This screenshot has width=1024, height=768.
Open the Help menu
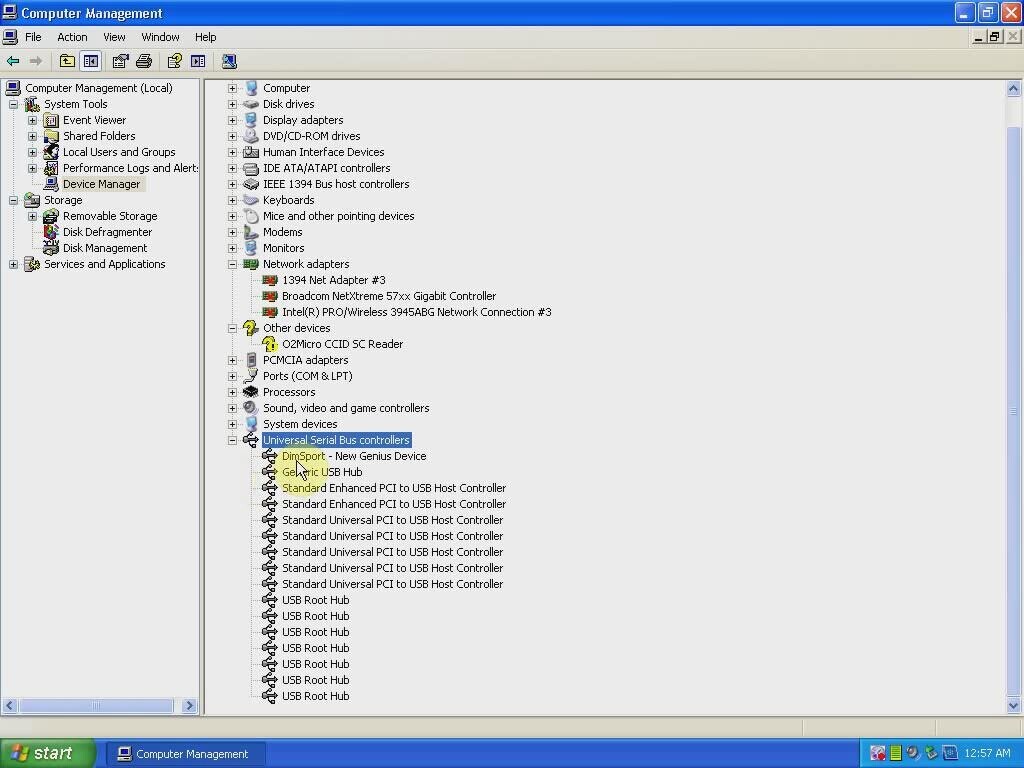point(205,37)
